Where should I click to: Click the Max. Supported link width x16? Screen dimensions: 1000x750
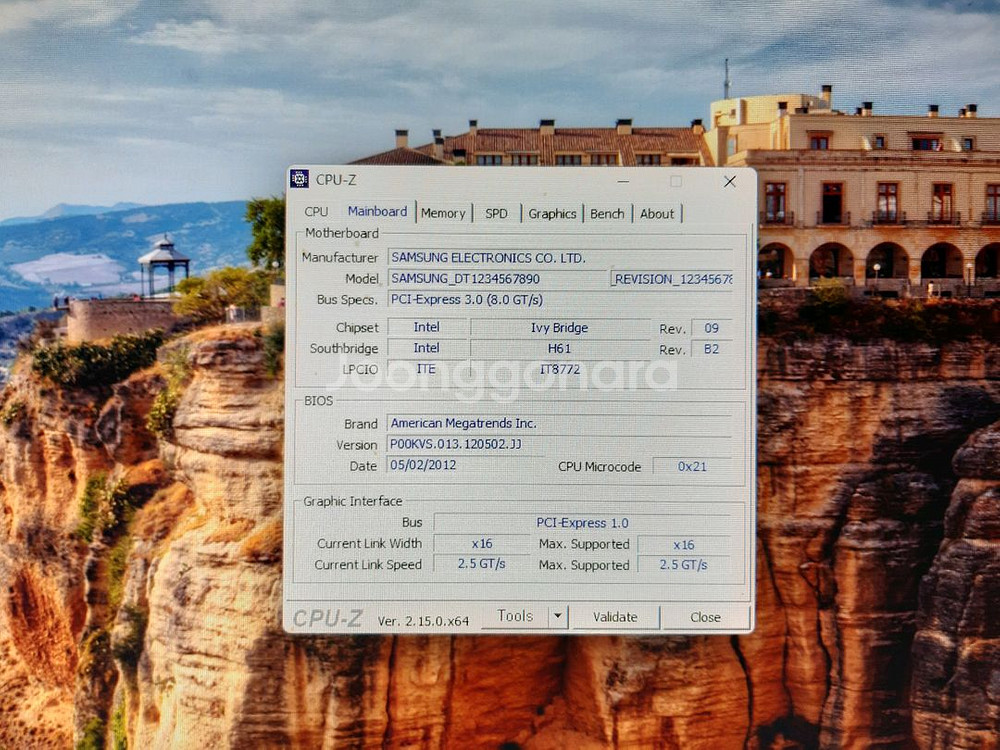pyautogui.click(x=684, y=544)
